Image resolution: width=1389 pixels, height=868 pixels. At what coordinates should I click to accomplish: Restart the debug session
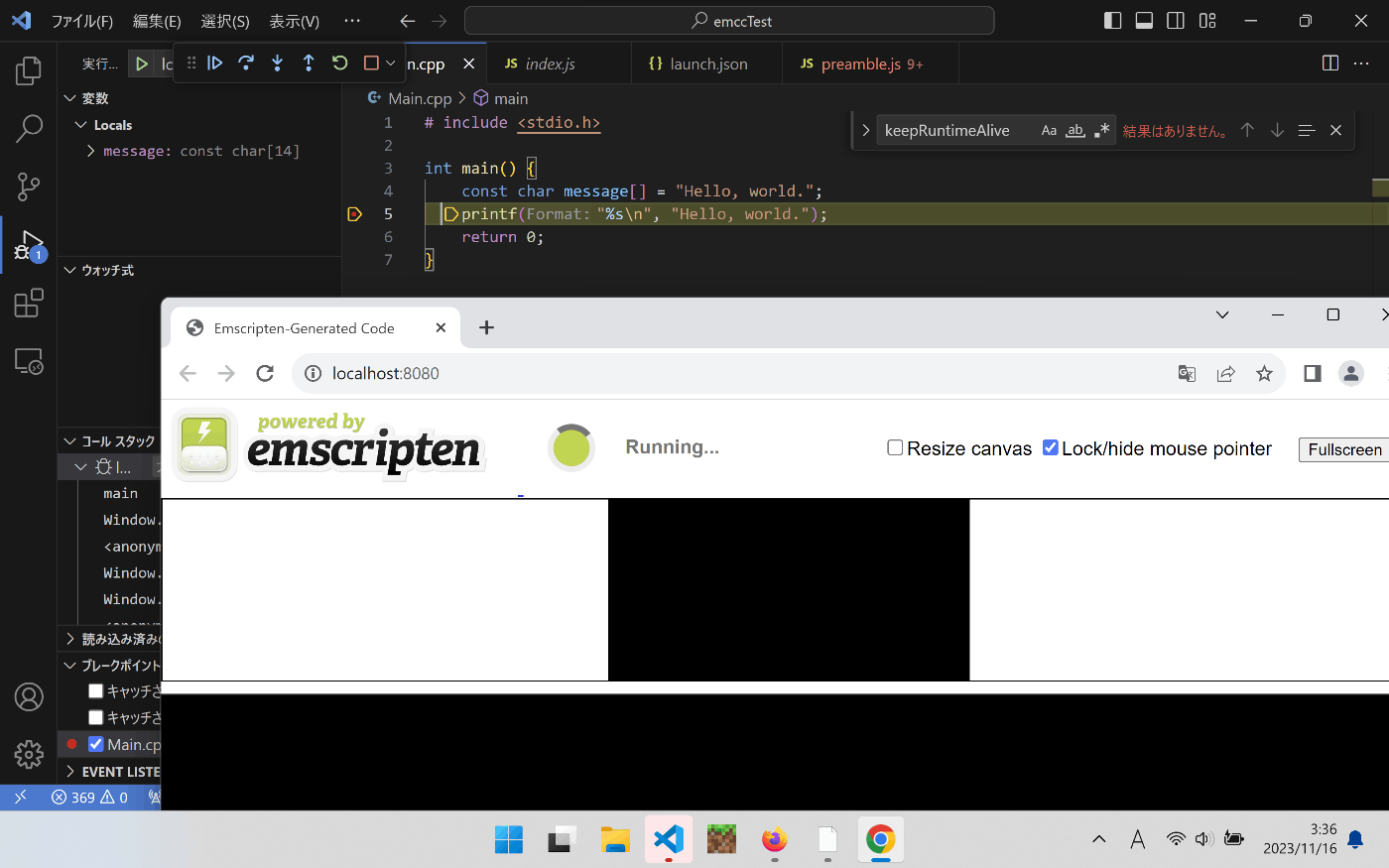(x=339, y=62)
